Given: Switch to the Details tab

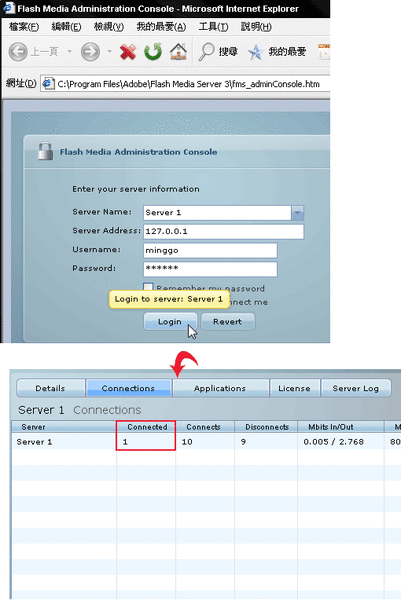Looking at the screenshot, I should click(x=51, y=388).
